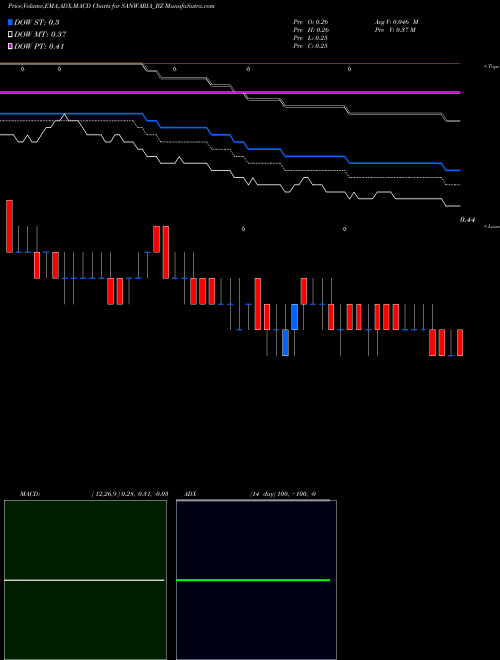Click the thick blue stepped EMA line
This screenshot has width=500, height=660.
point(230,142)
